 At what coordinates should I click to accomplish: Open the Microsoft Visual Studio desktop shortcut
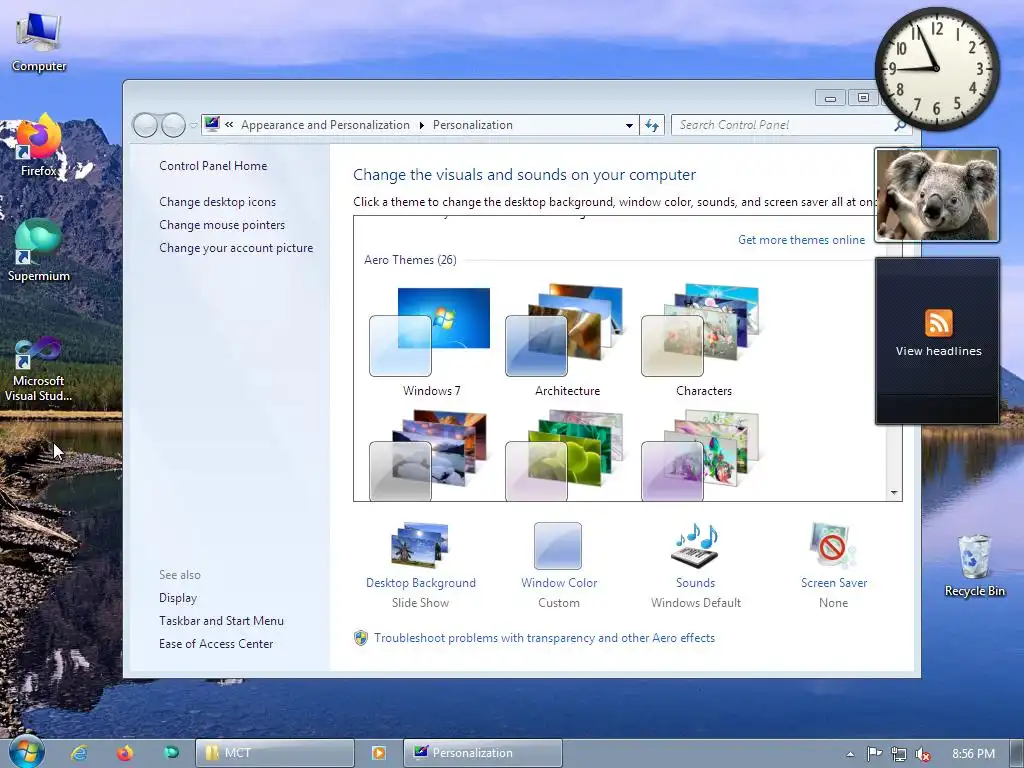(39, 370)
